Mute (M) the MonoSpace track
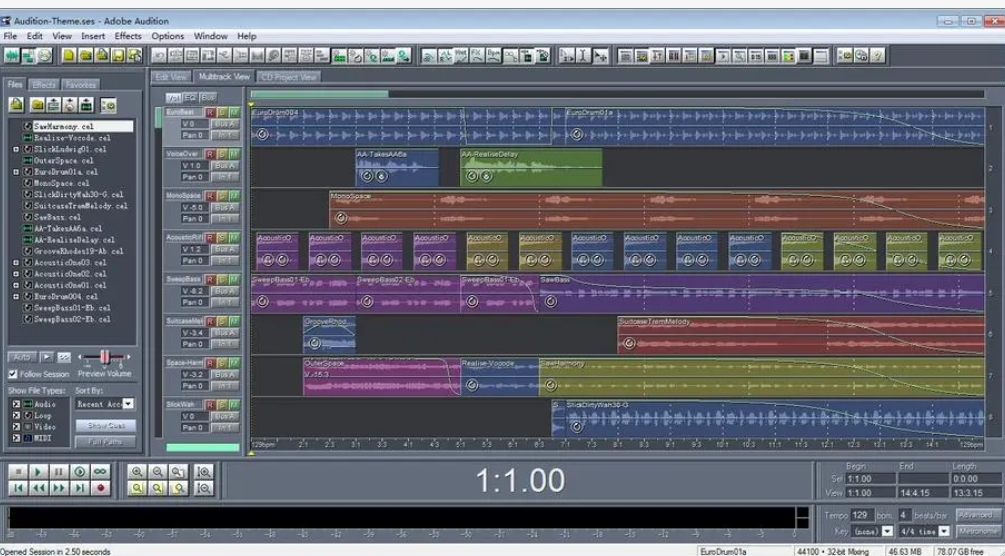The height and width of the screenshot is (556, 1005). (x=234, y=196)
